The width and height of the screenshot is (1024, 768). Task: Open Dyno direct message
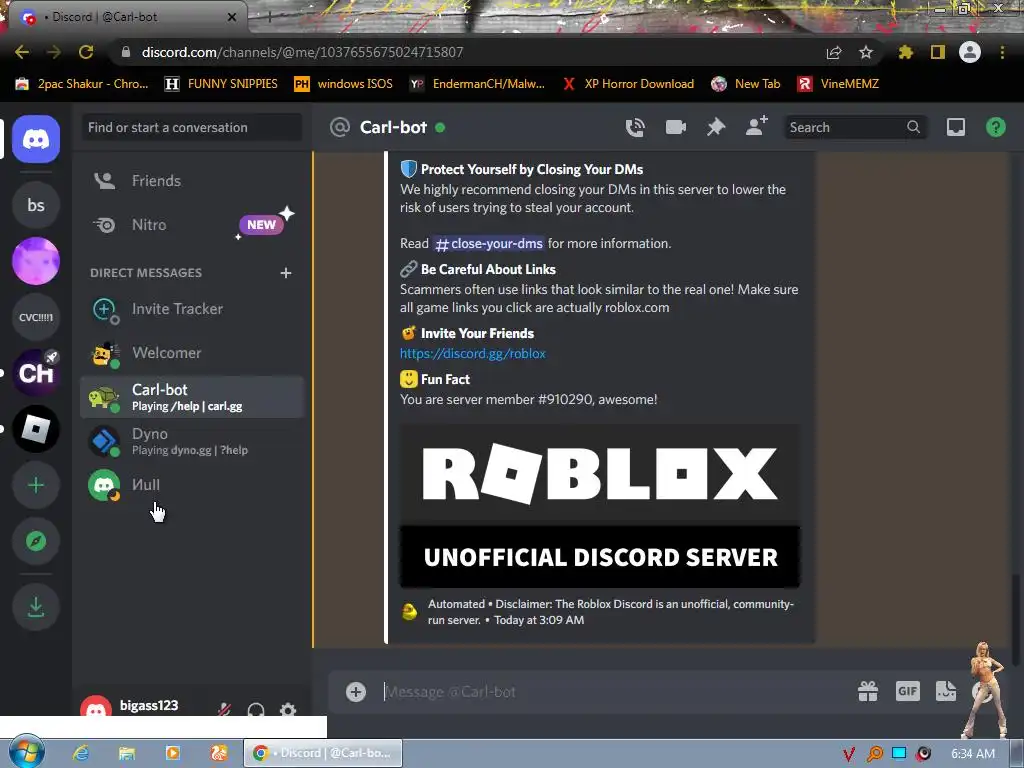click(191, 441)
